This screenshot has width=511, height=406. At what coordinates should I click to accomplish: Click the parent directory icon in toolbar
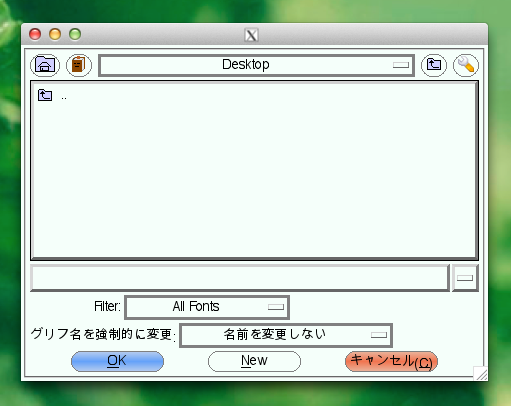pyautogui.click(x=434, y=65)
